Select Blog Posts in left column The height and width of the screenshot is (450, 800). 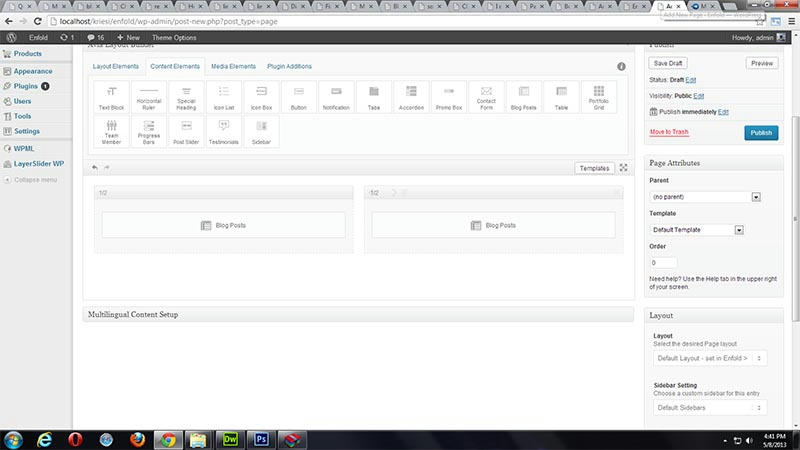click(x=223, y=225)
